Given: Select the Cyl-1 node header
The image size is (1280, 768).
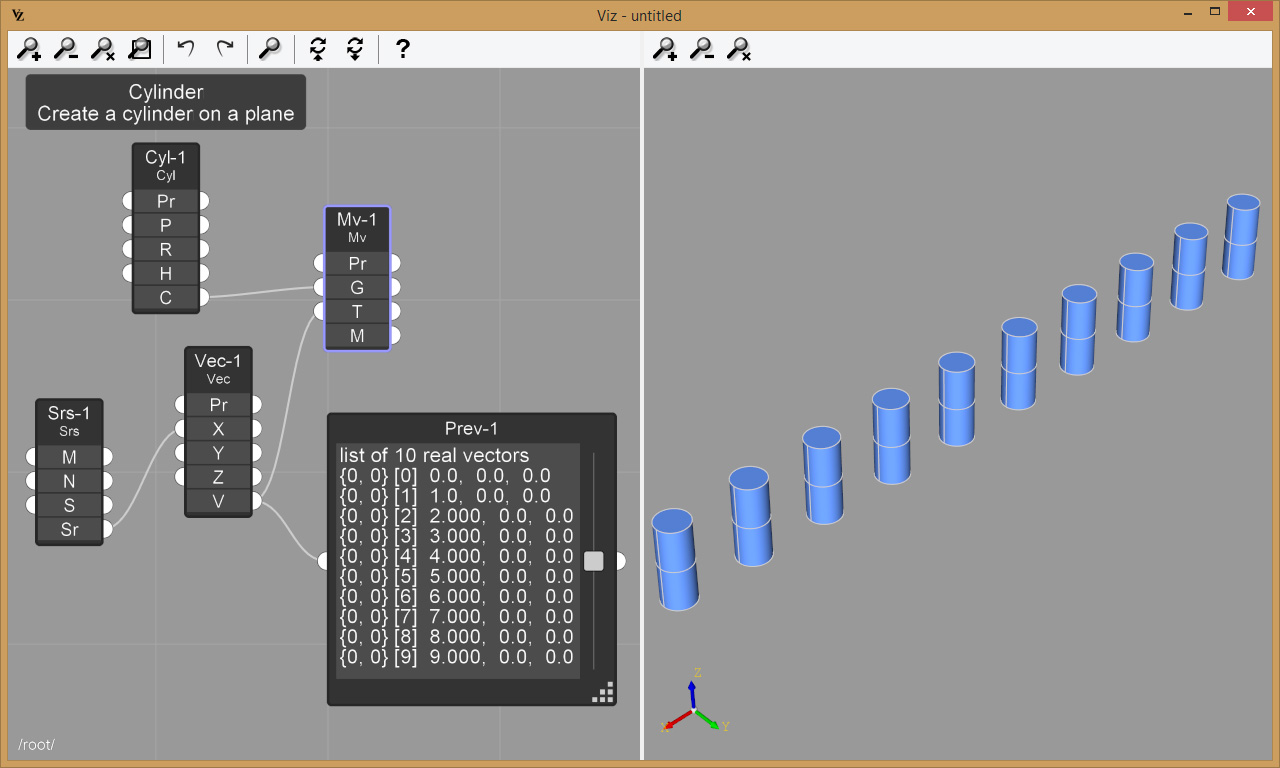Looking at the screenshot, I should (166, 165).
